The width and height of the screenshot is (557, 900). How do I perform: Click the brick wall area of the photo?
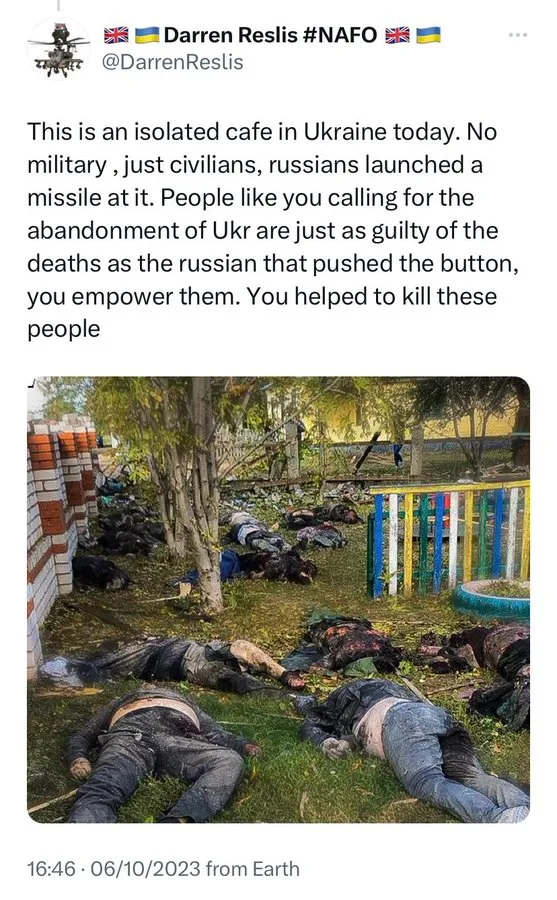[x=53, y=519]
